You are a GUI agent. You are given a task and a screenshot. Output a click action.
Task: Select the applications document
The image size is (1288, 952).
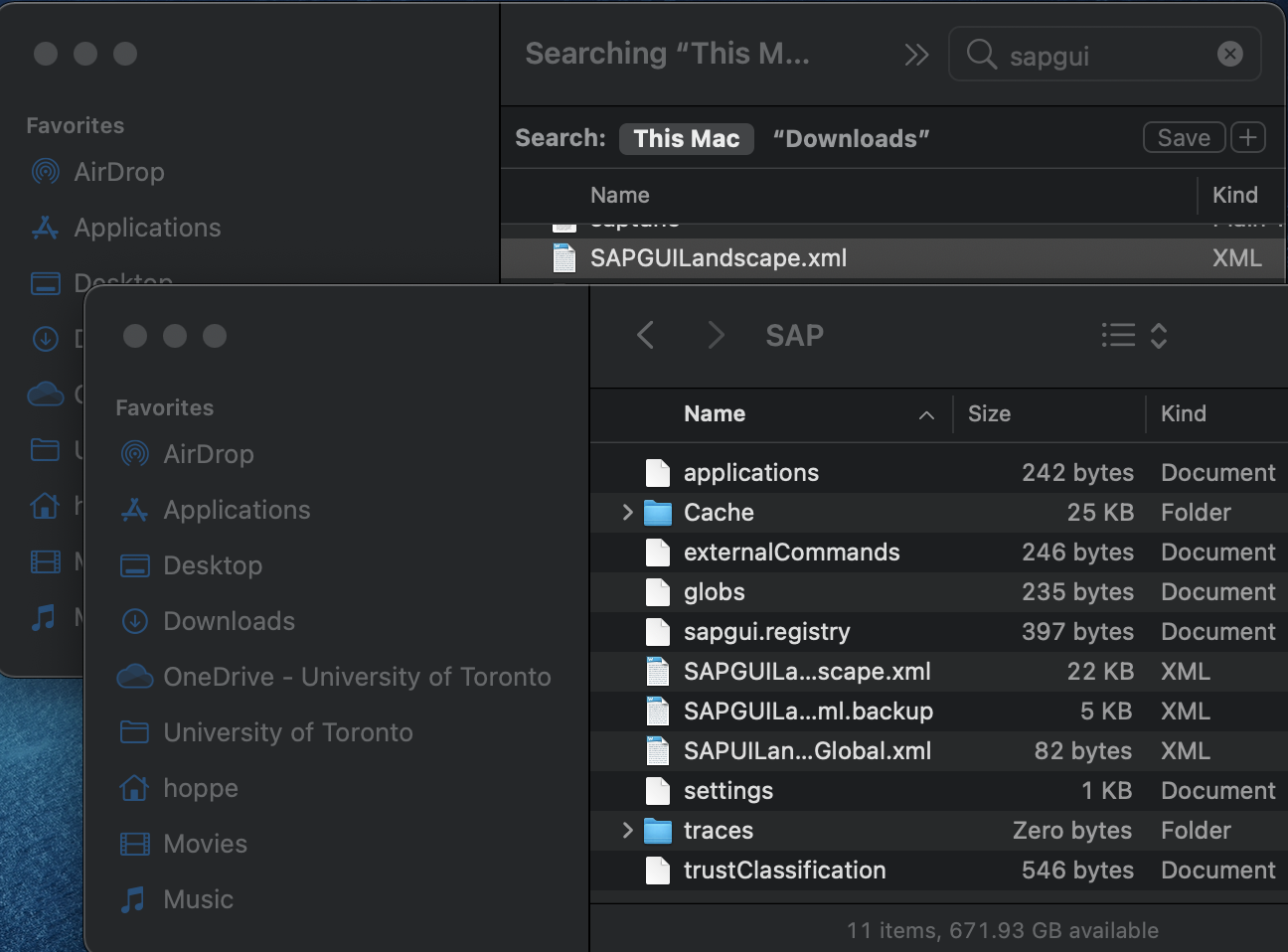[x=939, y=473]
